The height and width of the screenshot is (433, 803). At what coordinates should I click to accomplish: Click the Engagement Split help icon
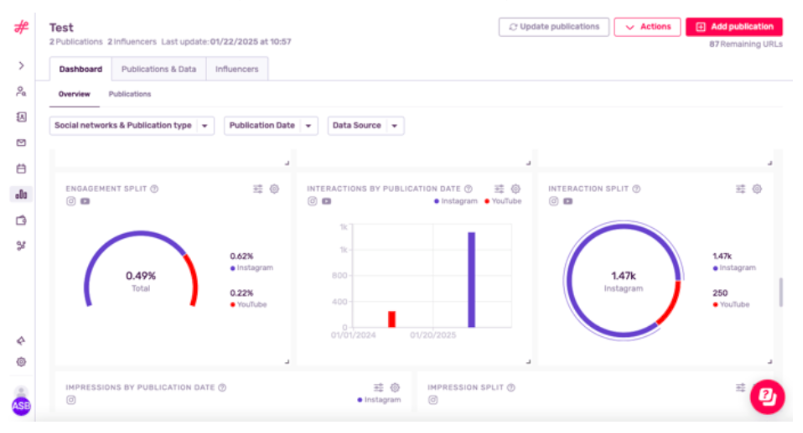pyautogui.click(x=154, y=189)
